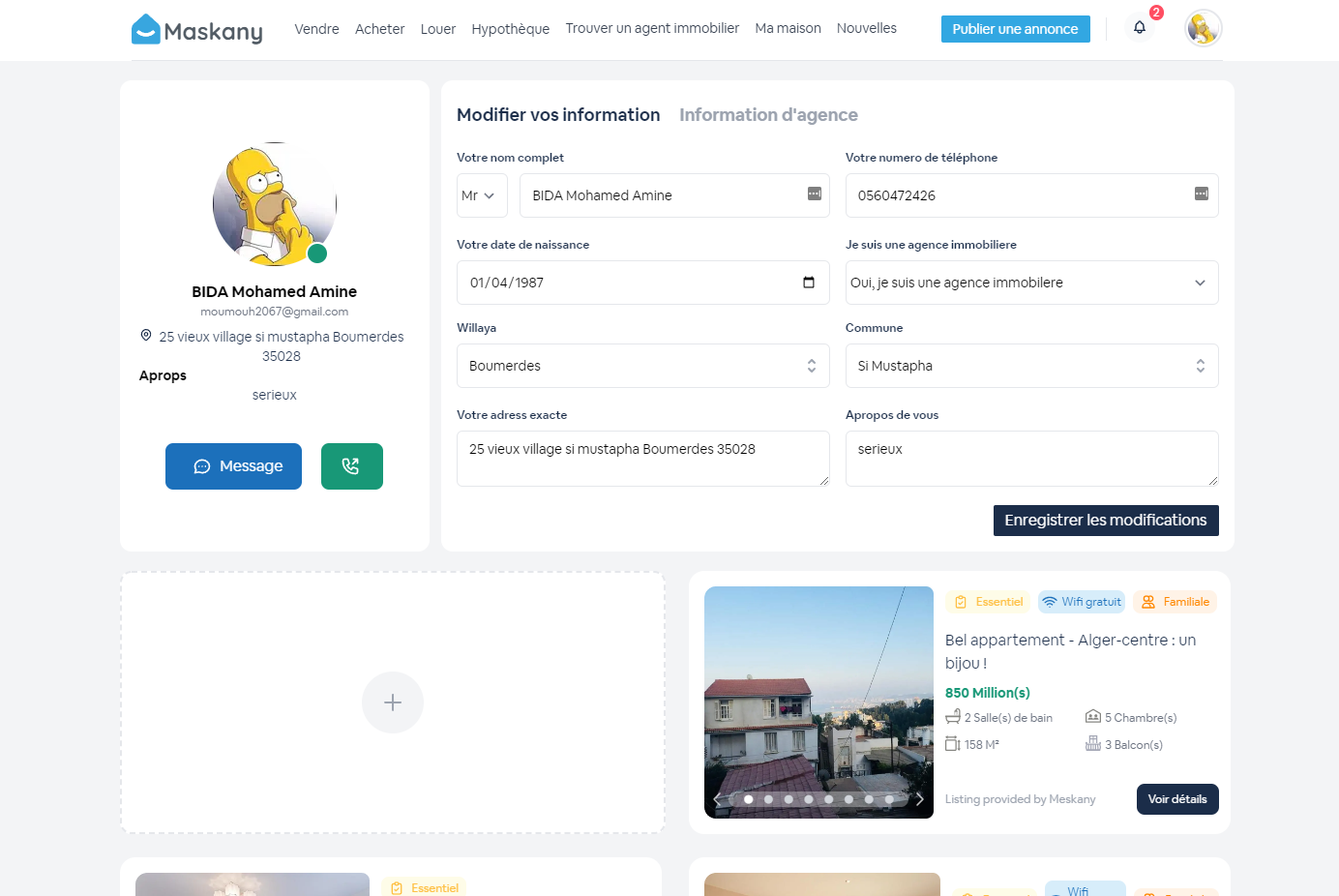Screen dimensions: 1339x896
Task: Click the plus icon to add a listing
Action: (393, 702)
